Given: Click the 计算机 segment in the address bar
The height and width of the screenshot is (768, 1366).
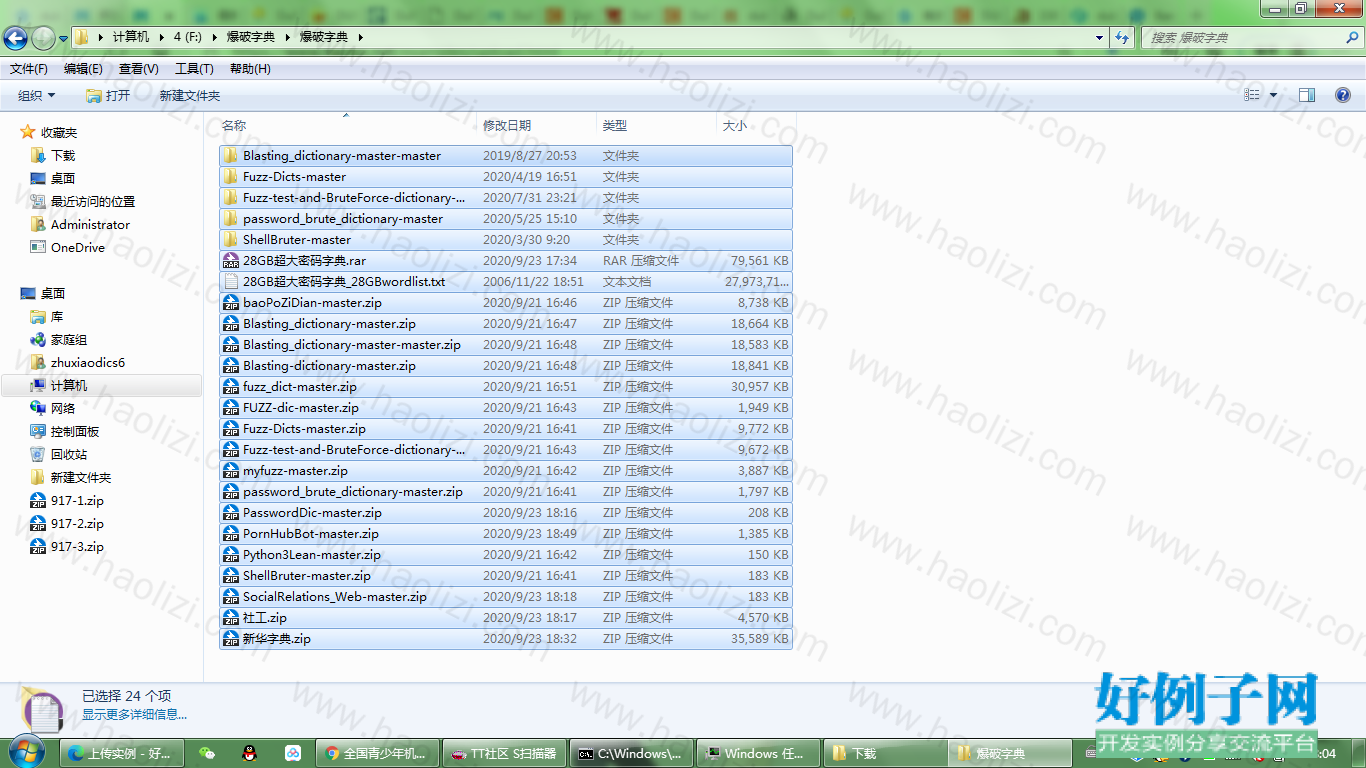Looking at the screenshot, I should pos(131,37).
